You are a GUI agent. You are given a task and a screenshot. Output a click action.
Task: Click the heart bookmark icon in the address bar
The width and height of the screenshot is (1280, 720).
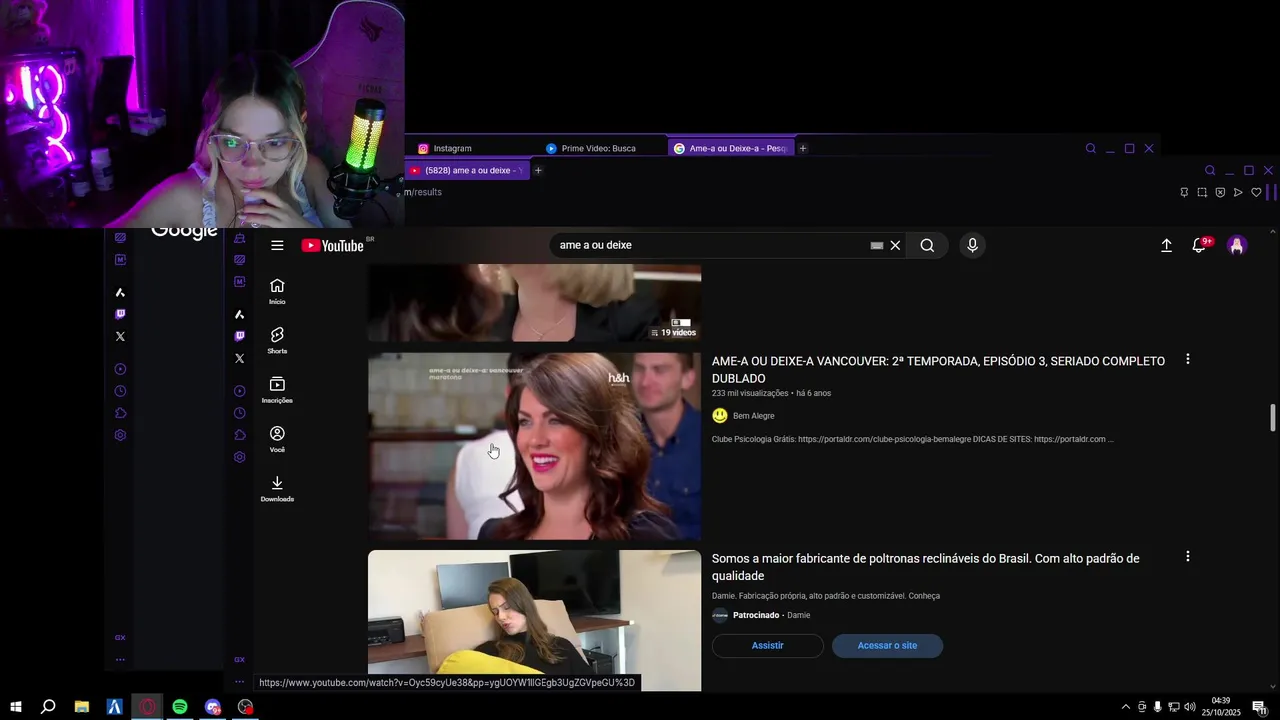pos(1256,192)
